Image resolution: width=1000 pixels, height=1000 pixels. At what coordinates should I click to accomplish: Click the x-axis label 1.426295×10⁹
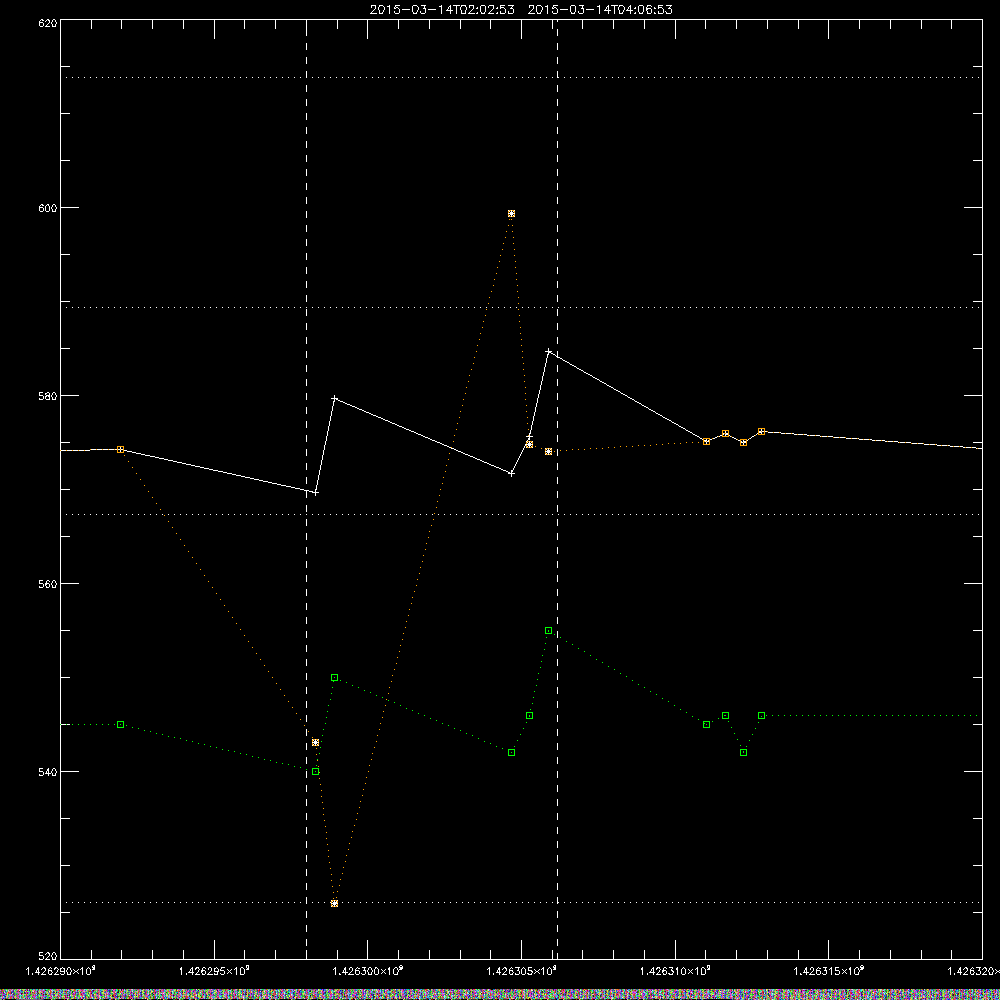(214, 971)
